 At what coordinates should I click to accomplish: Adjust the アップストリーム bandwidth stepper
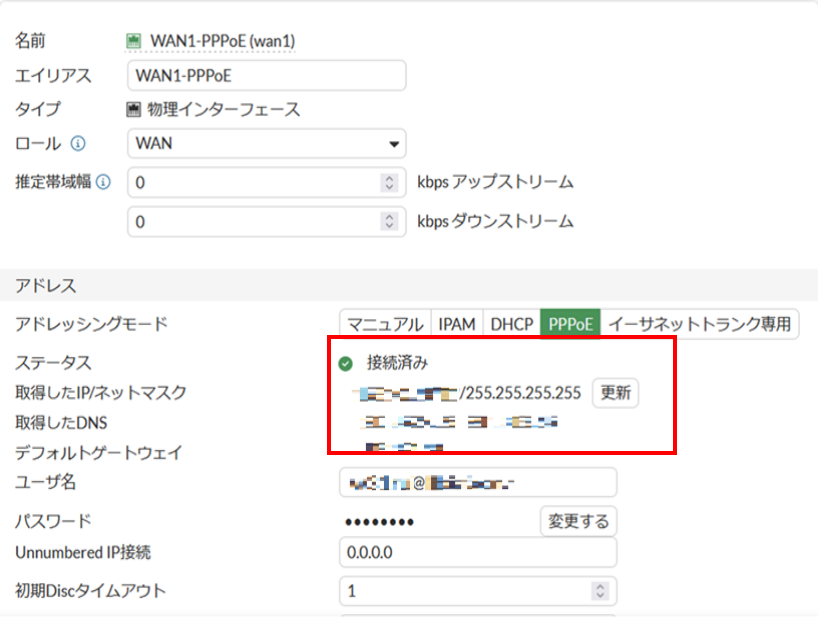(x=390, y=183)
